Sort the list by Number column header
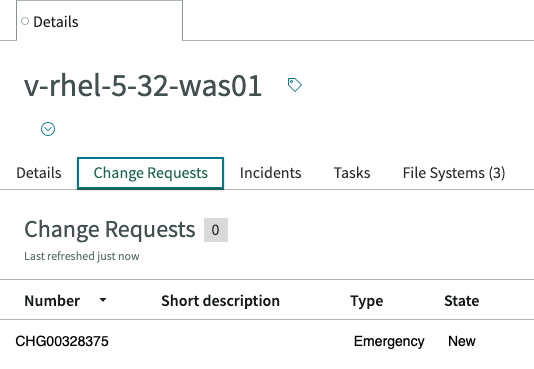Image resolution: width=534 pixels, height=369 pixels. 52,301
